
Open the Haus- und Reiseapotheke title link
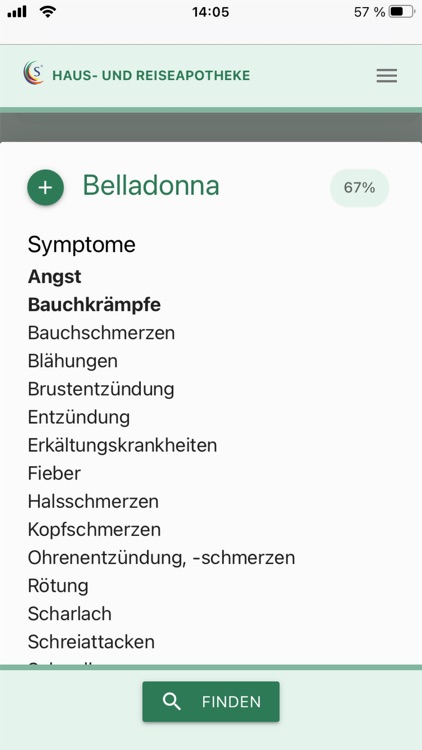pyautogui.click(x=151, y=76)
